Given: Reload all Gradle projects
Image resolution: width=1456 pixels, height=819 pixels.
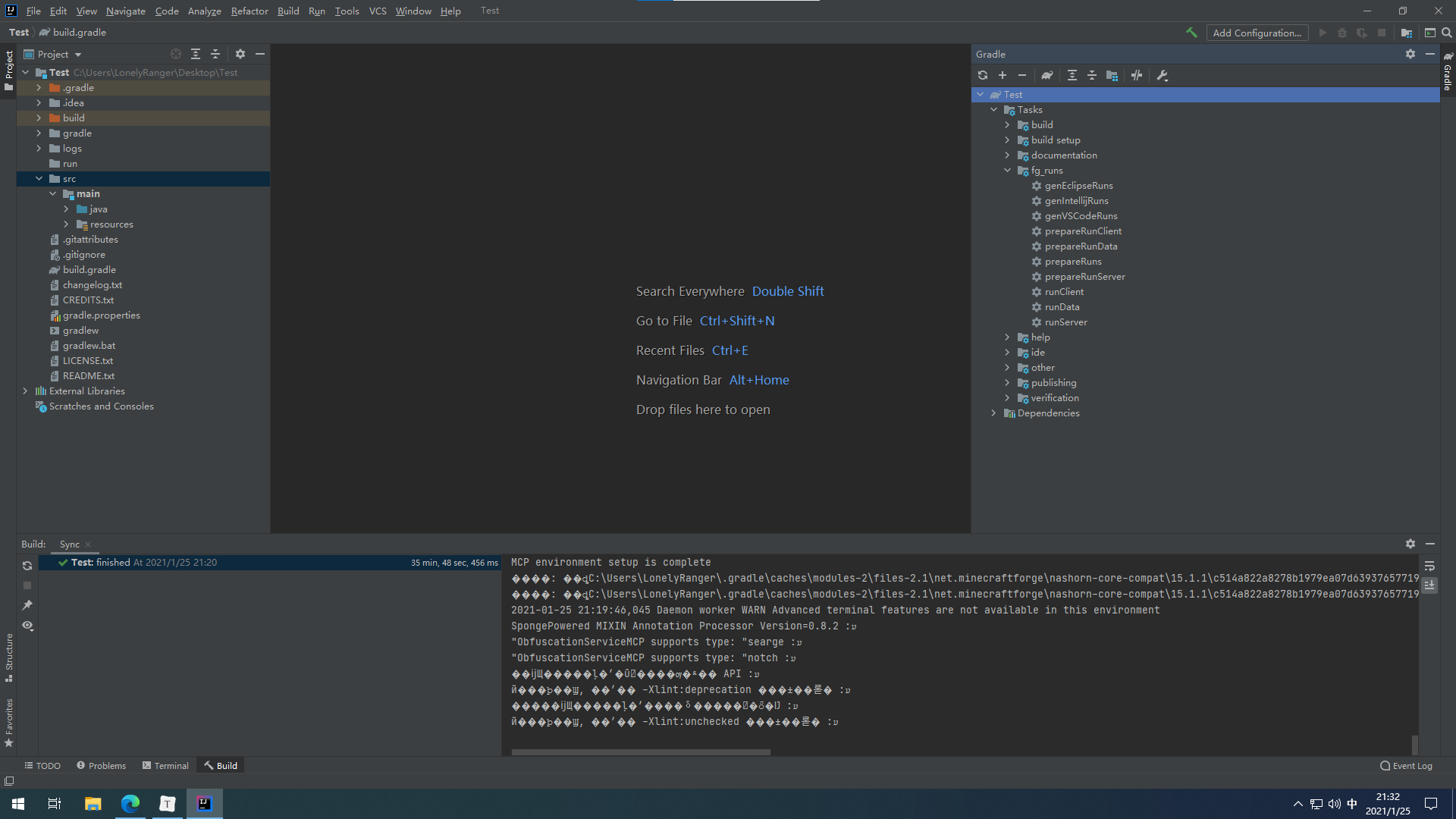Looking at the screenshot, I should click(x=983, y=75).
